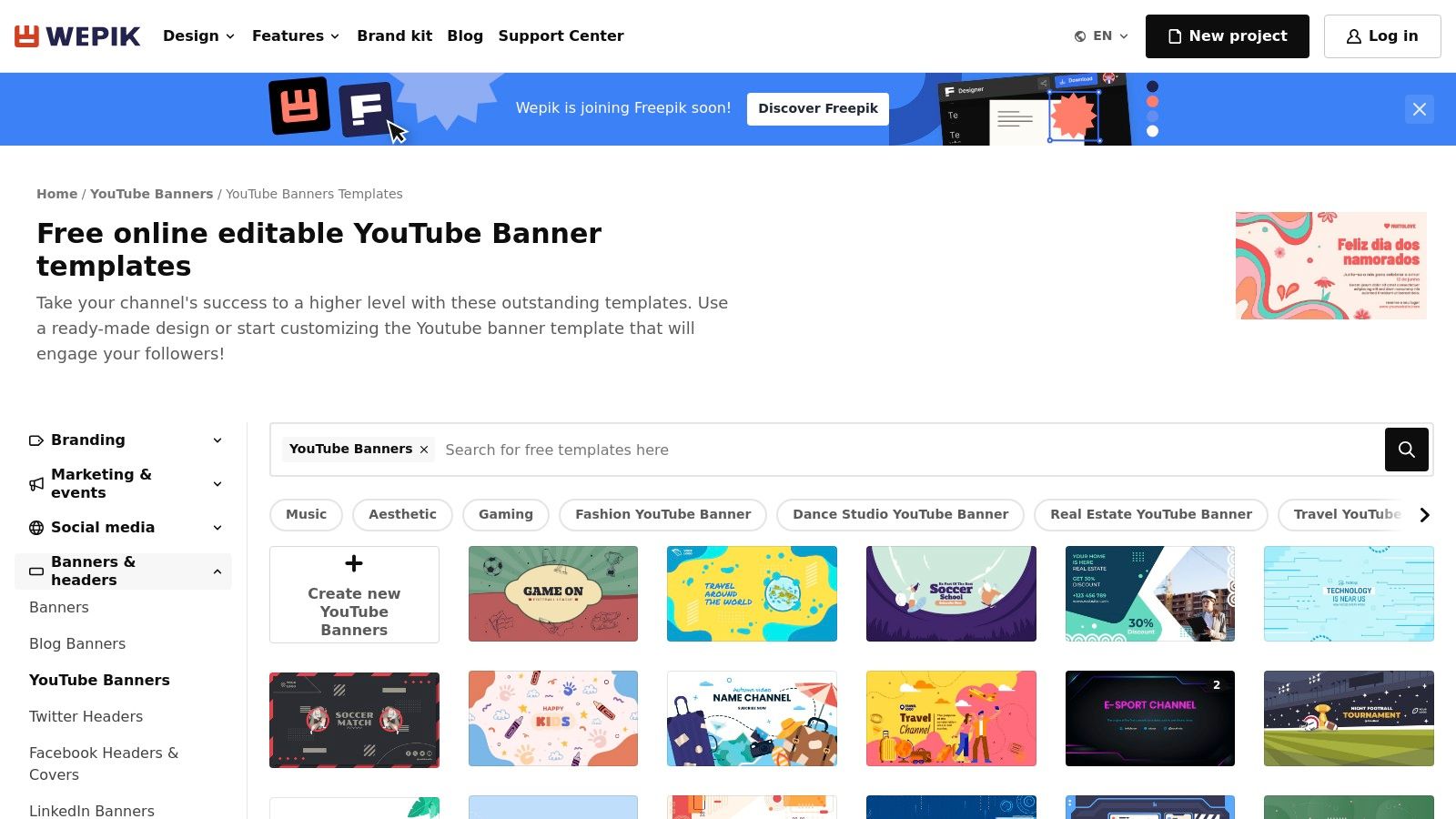Open Feliz dia dos namorados preview
This screenshot has width=1456, height=819.
coord(1331,266)
